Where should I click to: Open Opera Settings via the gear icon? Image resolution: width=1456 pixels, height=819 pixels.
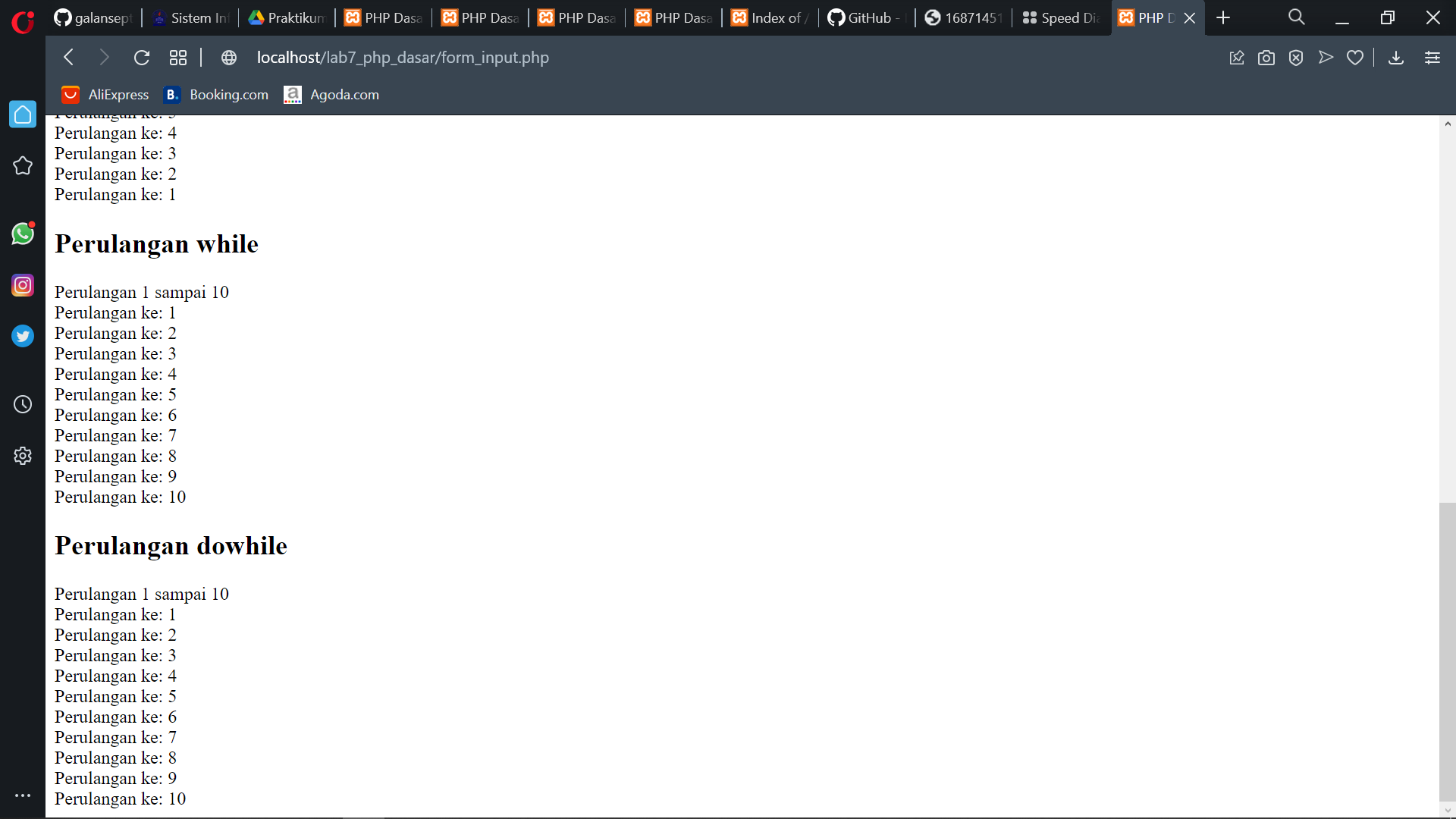pyautogui.click(x=23, y=455)
